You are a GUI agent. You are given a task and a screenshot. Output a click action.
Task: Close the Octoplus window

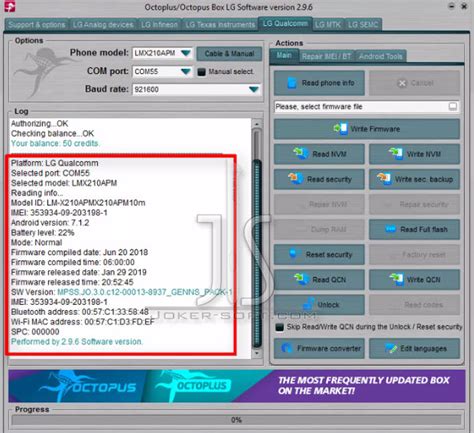[464, 6]
